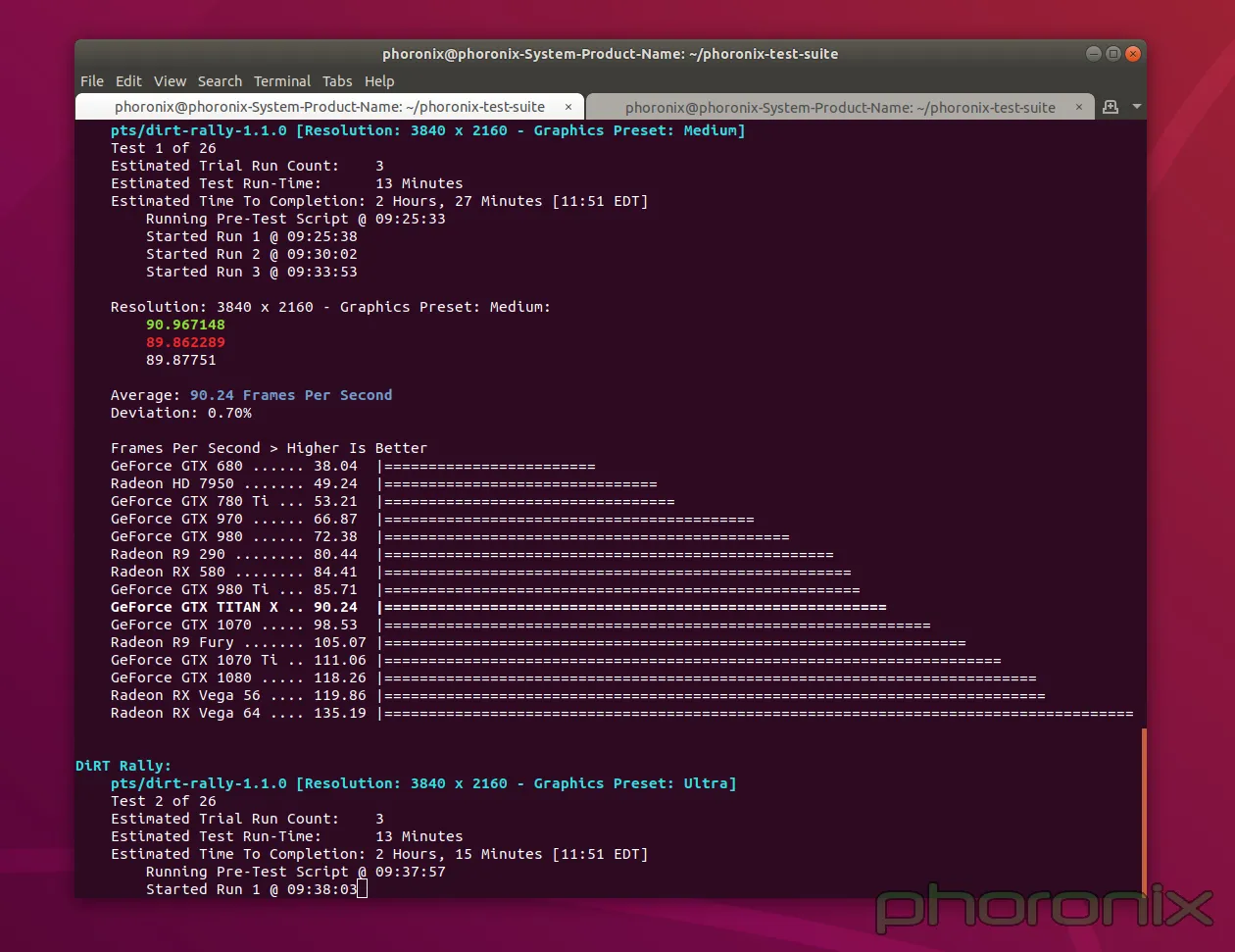The height and width of the screenshot is (952, 1235).
Task: Click the terminal cursor after 09:38:03
Action: point(363,889)
